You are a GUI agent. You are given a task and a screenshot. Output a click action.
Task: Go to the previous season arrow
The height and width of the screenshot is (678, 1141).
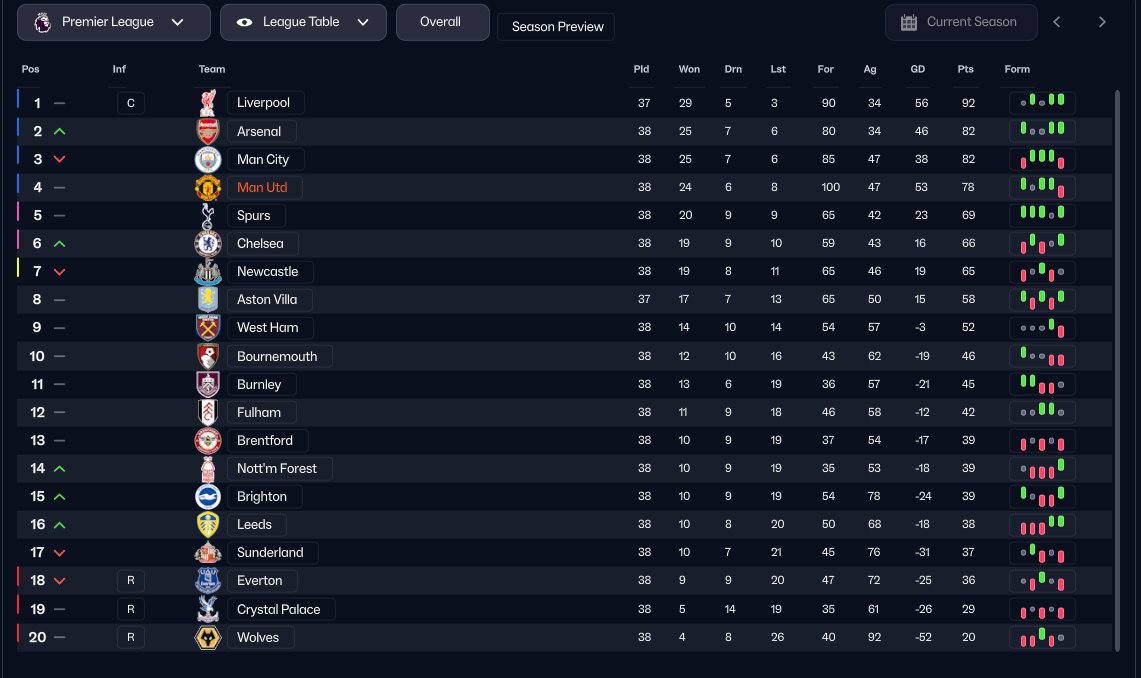coord(1057,22)
